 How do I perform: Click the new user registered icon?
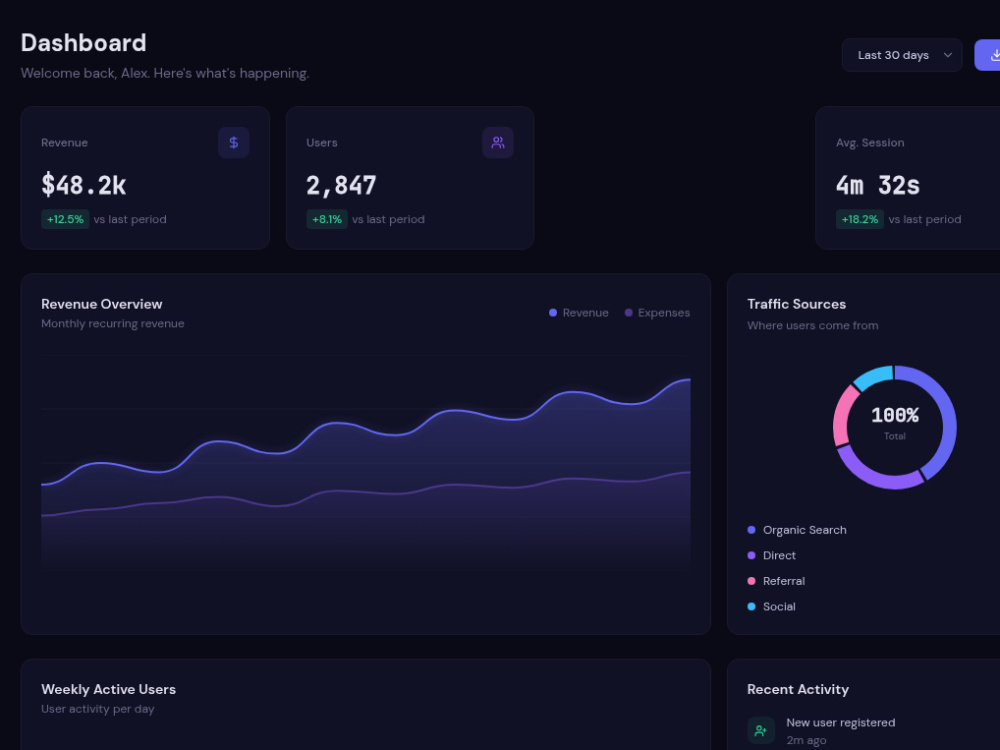(x=761, y=731)
